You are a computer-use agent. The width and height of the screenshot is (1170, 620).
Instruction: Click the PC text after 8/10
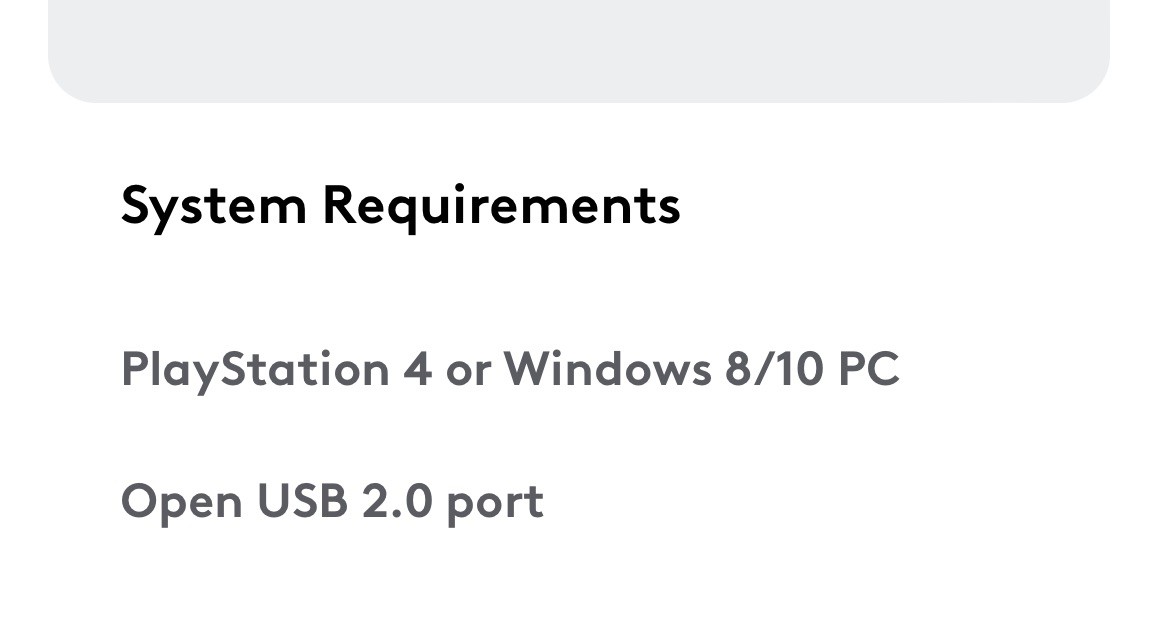pyautogui.click(x=869, y=369)
